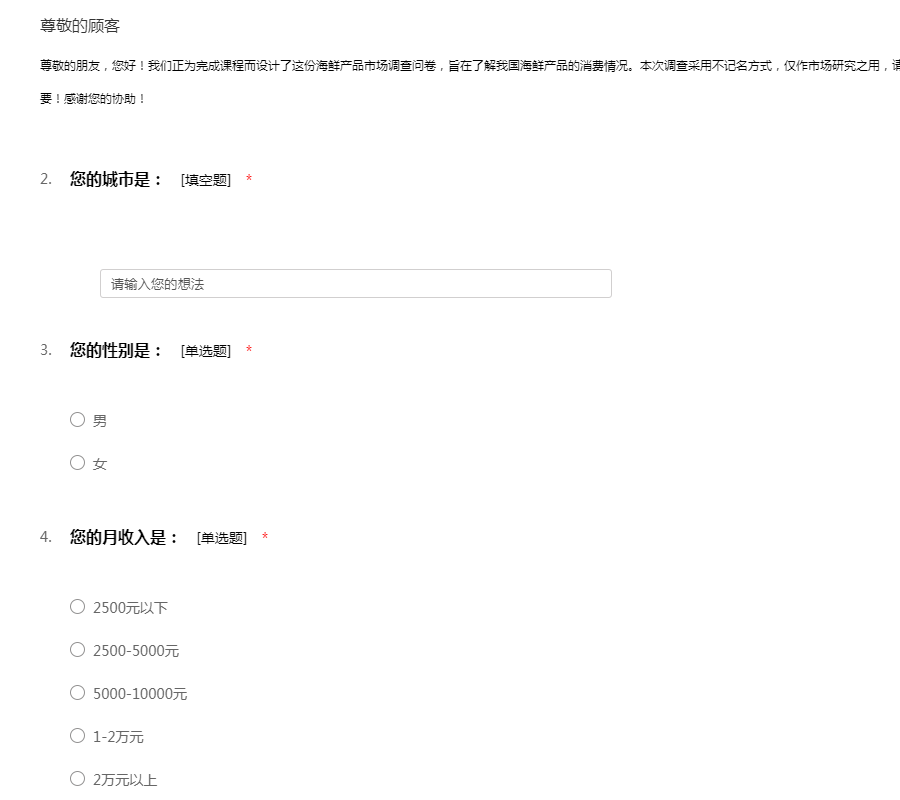
Task: Click the [填空题] tag on city question
Action: pos(206,180)
